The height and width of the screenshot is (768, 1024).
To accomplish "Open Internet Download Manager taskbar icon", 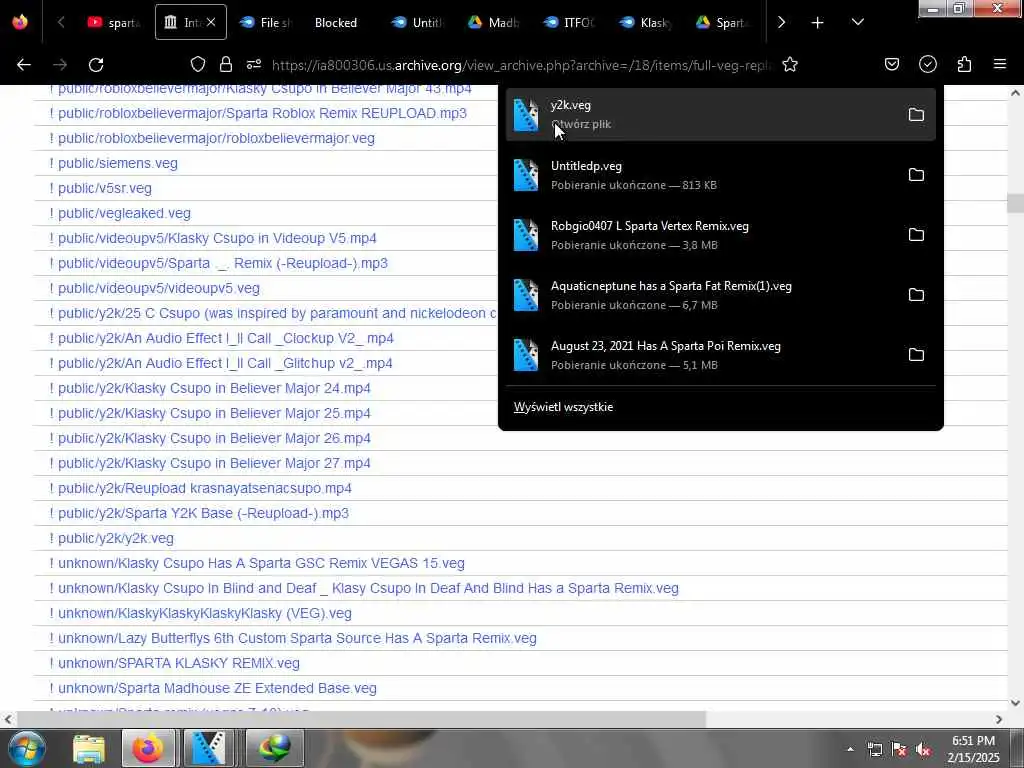I will pos(274,748).
